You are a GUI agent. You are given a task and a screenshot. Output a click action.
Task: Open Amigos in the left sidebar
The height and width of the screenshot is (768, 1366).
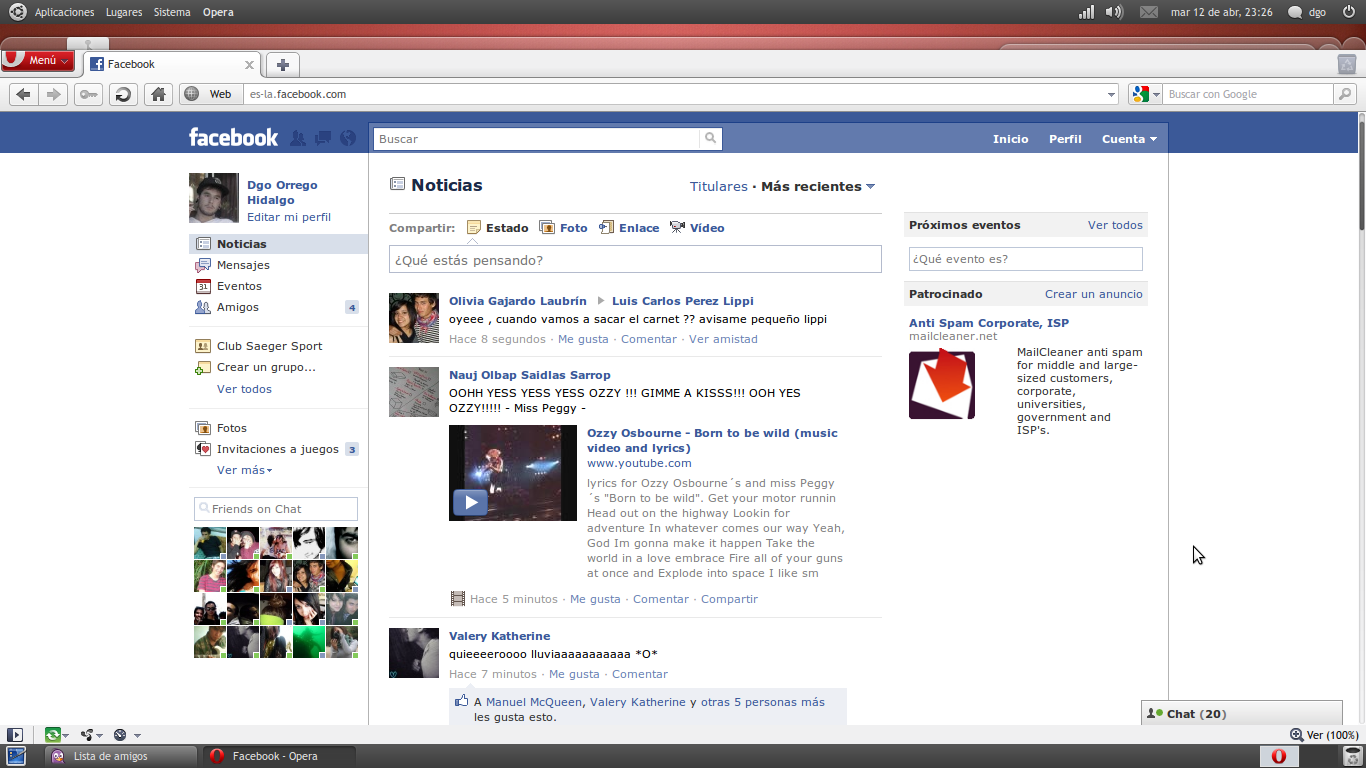238,307
